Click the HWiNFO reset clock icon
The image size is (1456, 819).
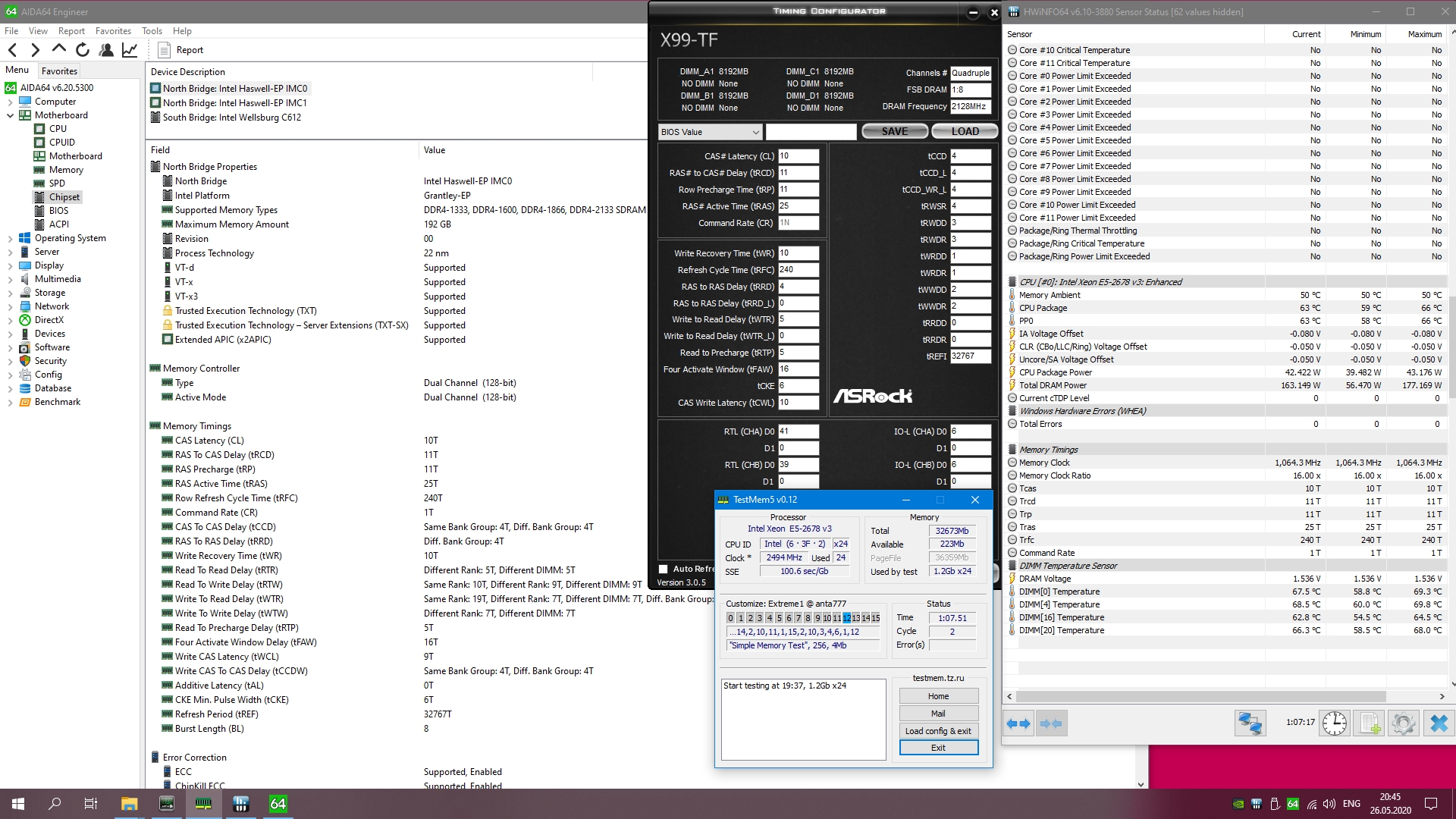[1334, 723]
